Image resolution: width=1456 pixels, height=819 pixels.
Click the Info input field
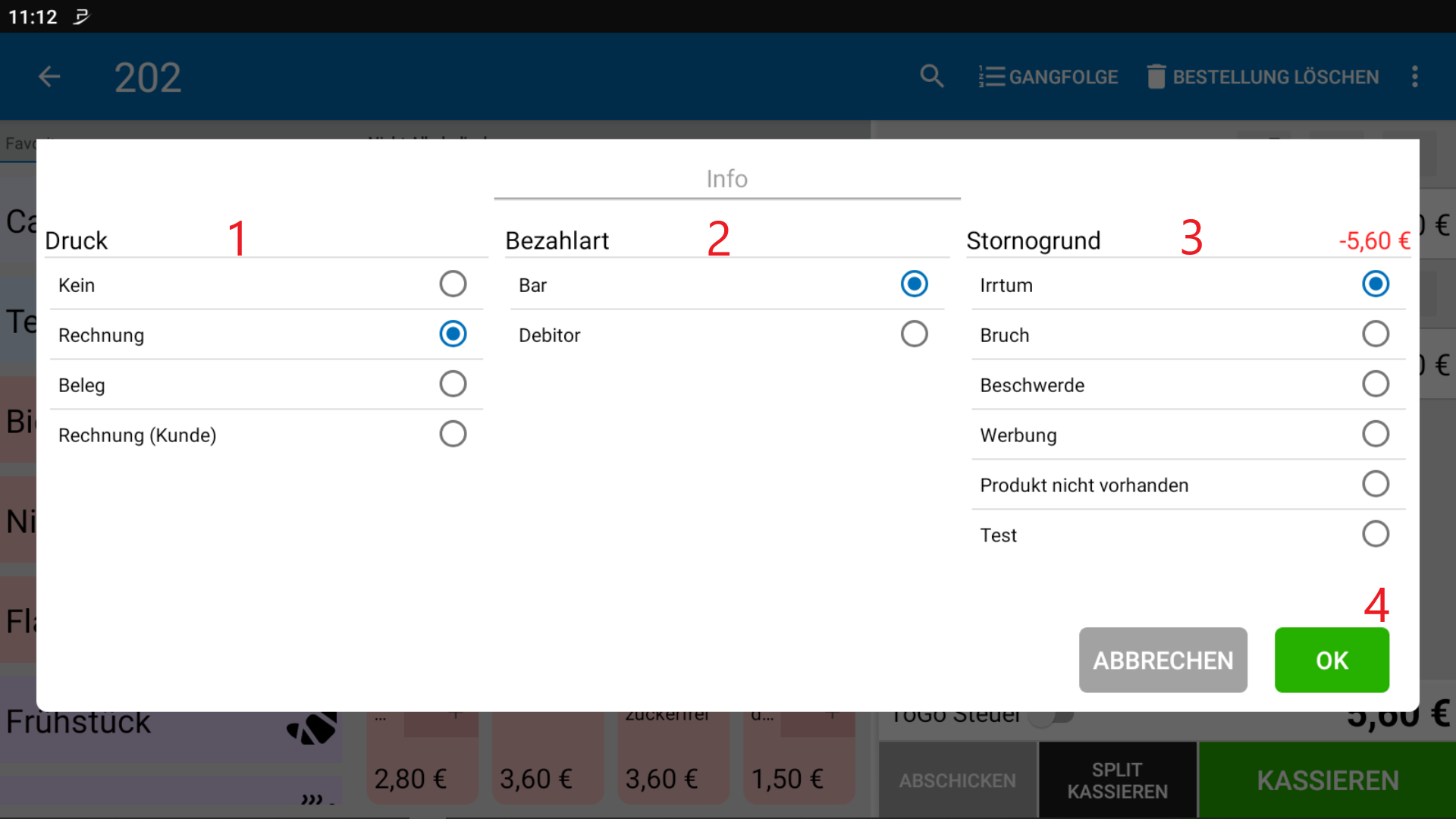coord(726,179)
